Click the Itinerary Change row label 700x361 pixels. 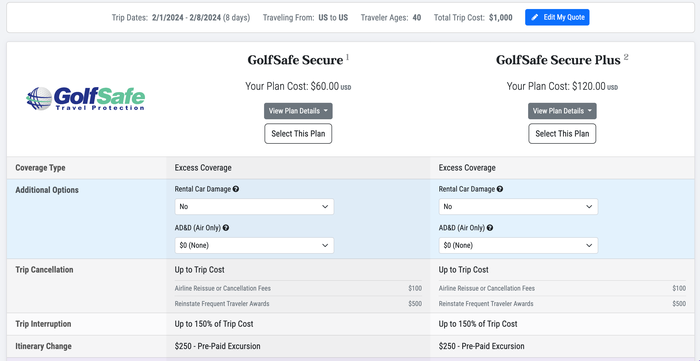tap(43, 346)
